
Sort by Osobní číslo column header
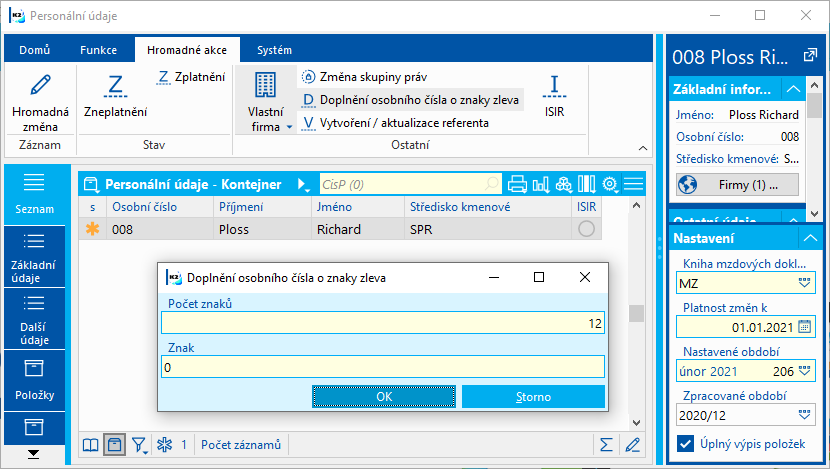click(160, 207)
